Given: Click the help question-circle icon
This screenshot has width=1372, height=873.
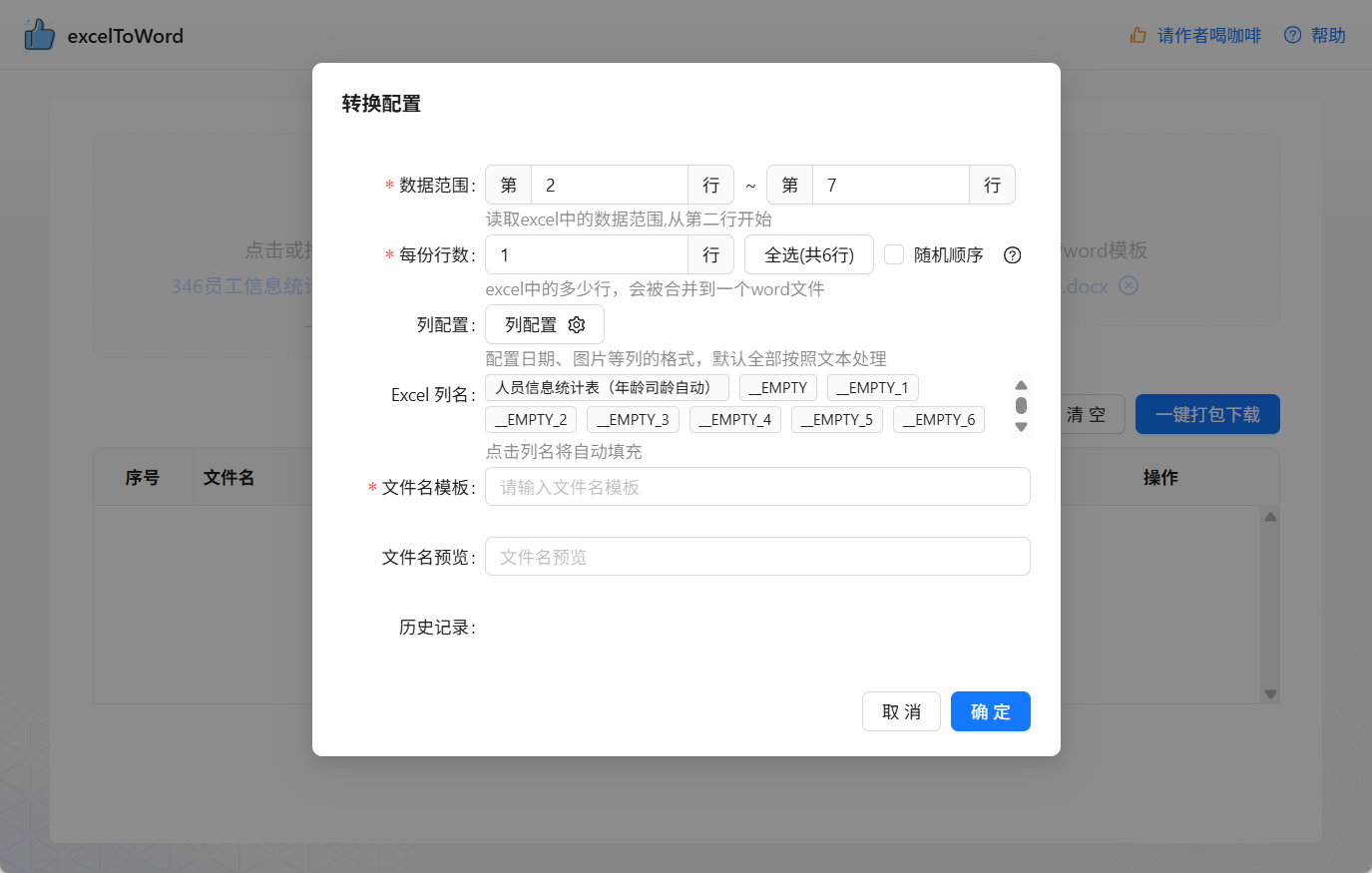Looking at the screenshot, I should tap(1292, 35).
